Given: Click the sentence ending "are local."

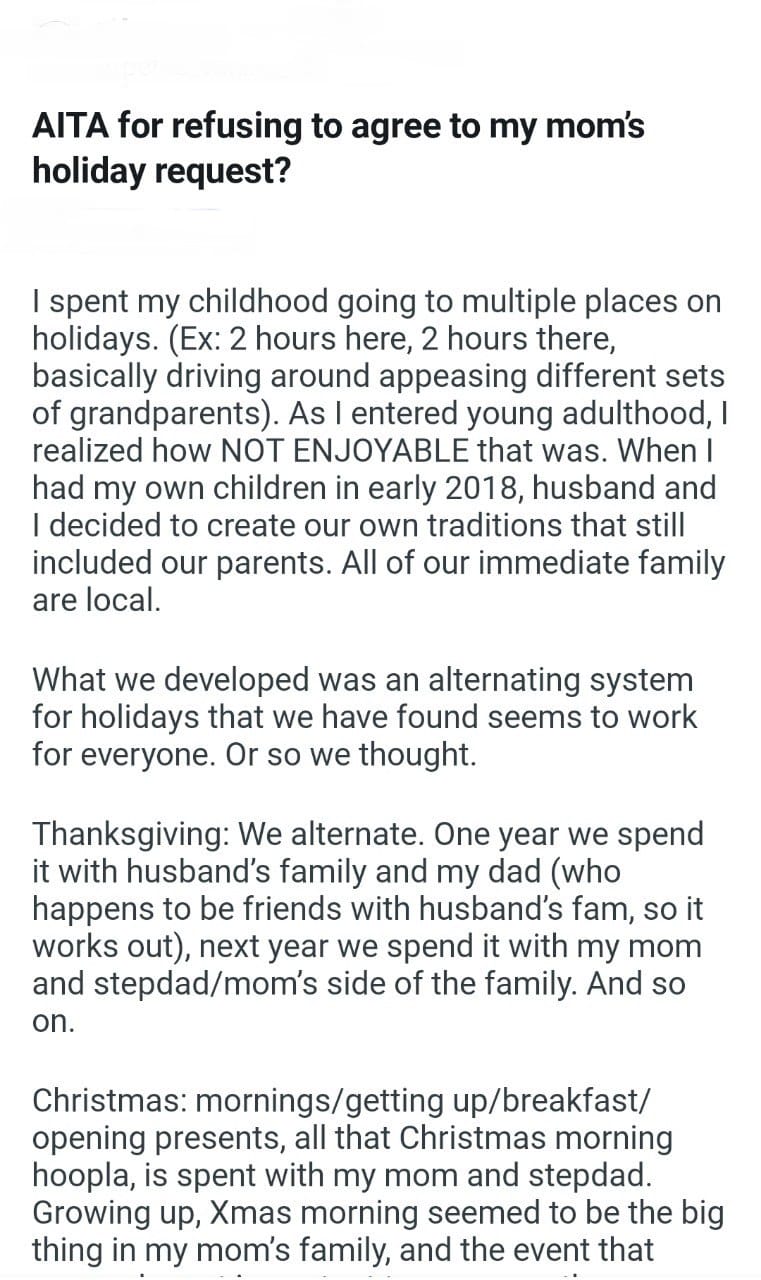Looking at the screenshot, I should [x=96, y=599].
